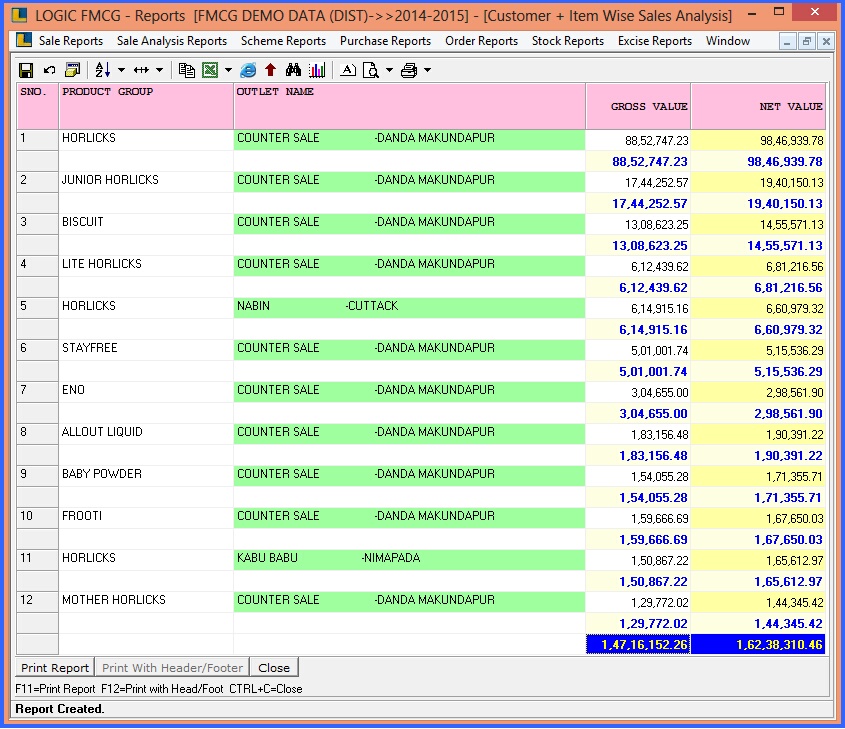The height and width of the screenshot is (729, 845).
Task: Click bold net subtotal 6,60,979.32
Action: 759,330
